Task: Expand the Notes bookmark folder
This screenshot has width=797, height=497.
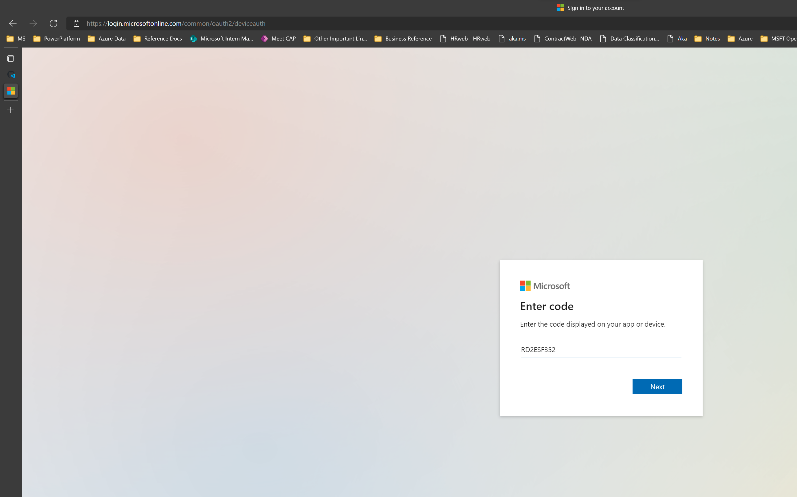Action: (x=706, y=39)
